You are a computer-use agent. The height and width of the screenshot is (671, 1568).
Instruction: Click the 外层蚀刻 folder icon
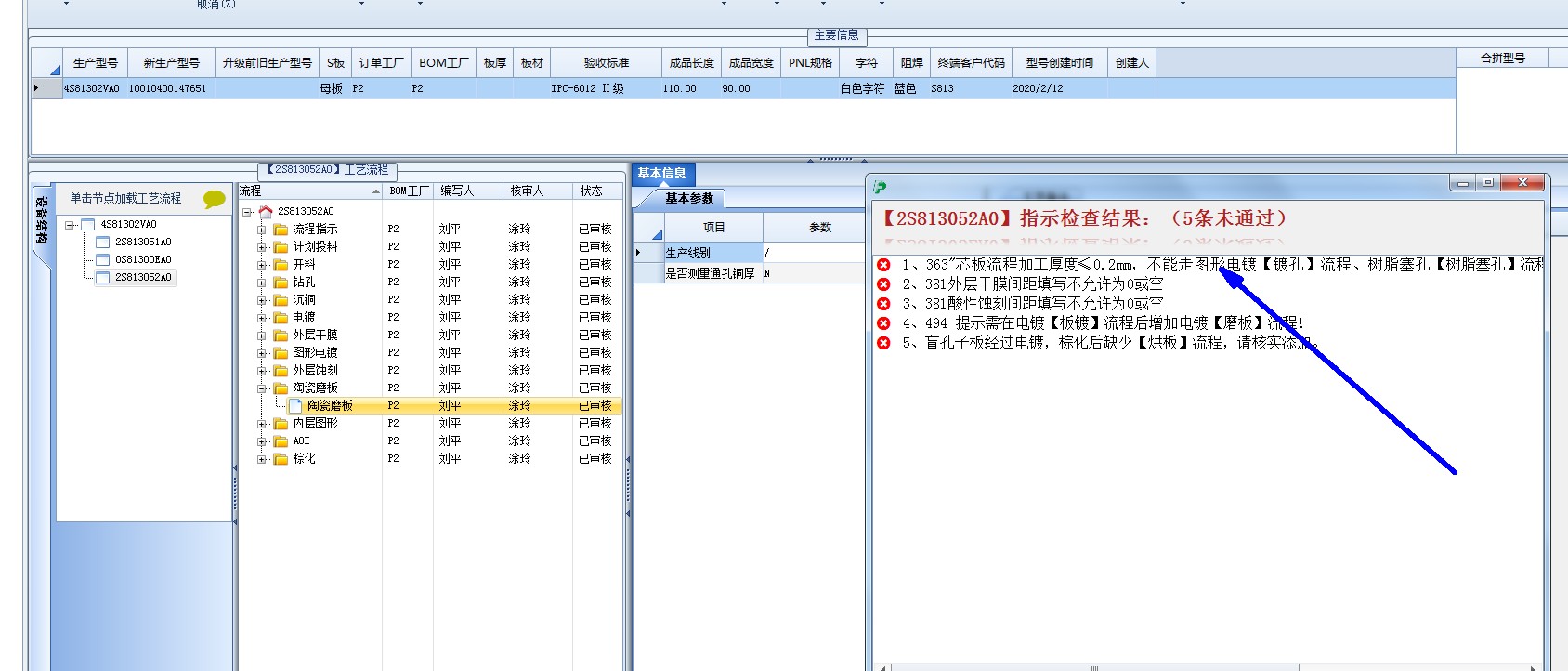coord(281,371)
